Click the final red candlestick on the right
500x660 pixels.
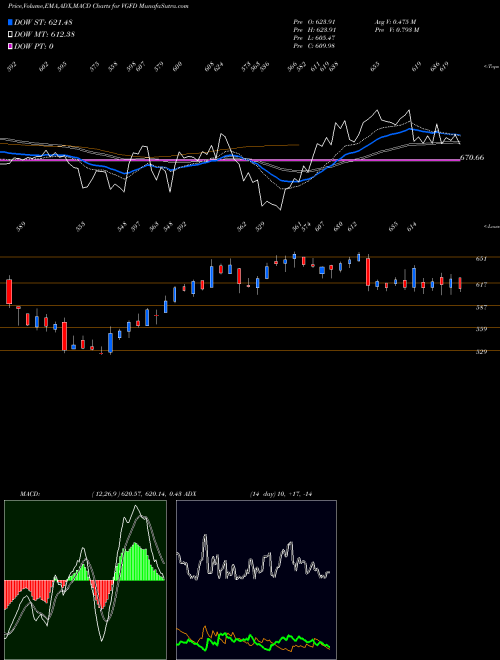point(460,283)
